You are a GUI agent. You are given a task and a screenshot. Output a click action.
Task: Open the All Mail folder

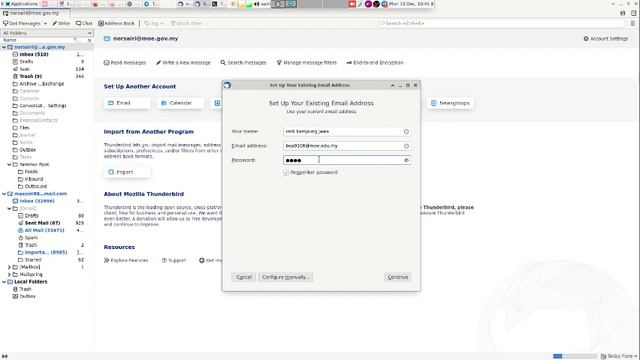click(44, 231)
